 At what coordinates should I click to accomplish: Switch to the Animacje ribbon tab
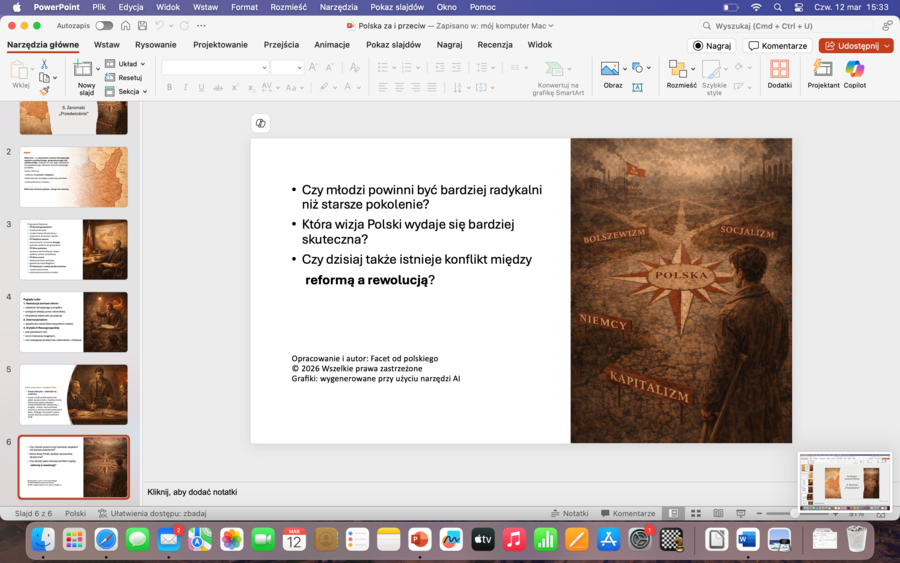point(332,45)
